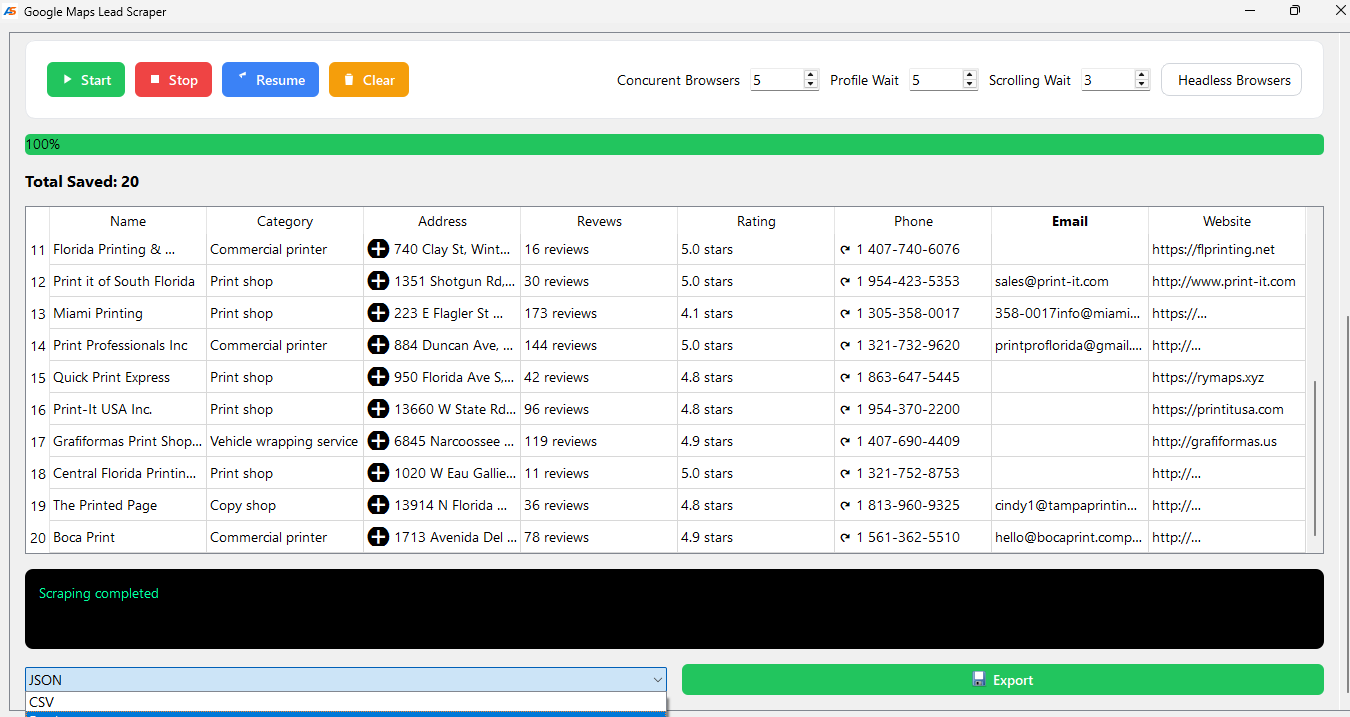1350x717 pixels.
Task: Decrease the Scrolling Wait value using down arrow
Action: coord(1142,85)
